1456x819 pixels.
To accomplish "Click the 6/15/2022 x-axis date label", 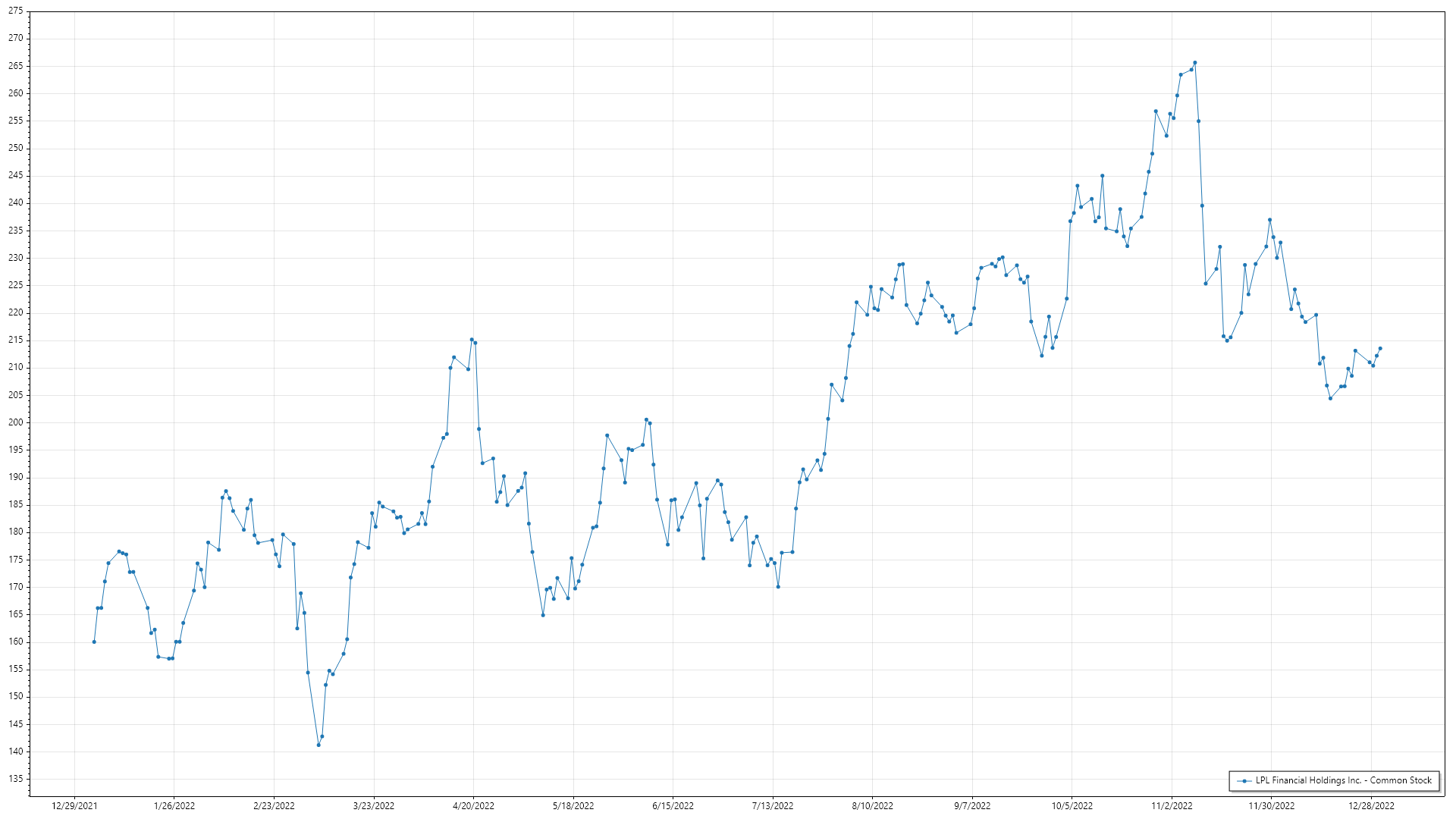I will point(673,806).
